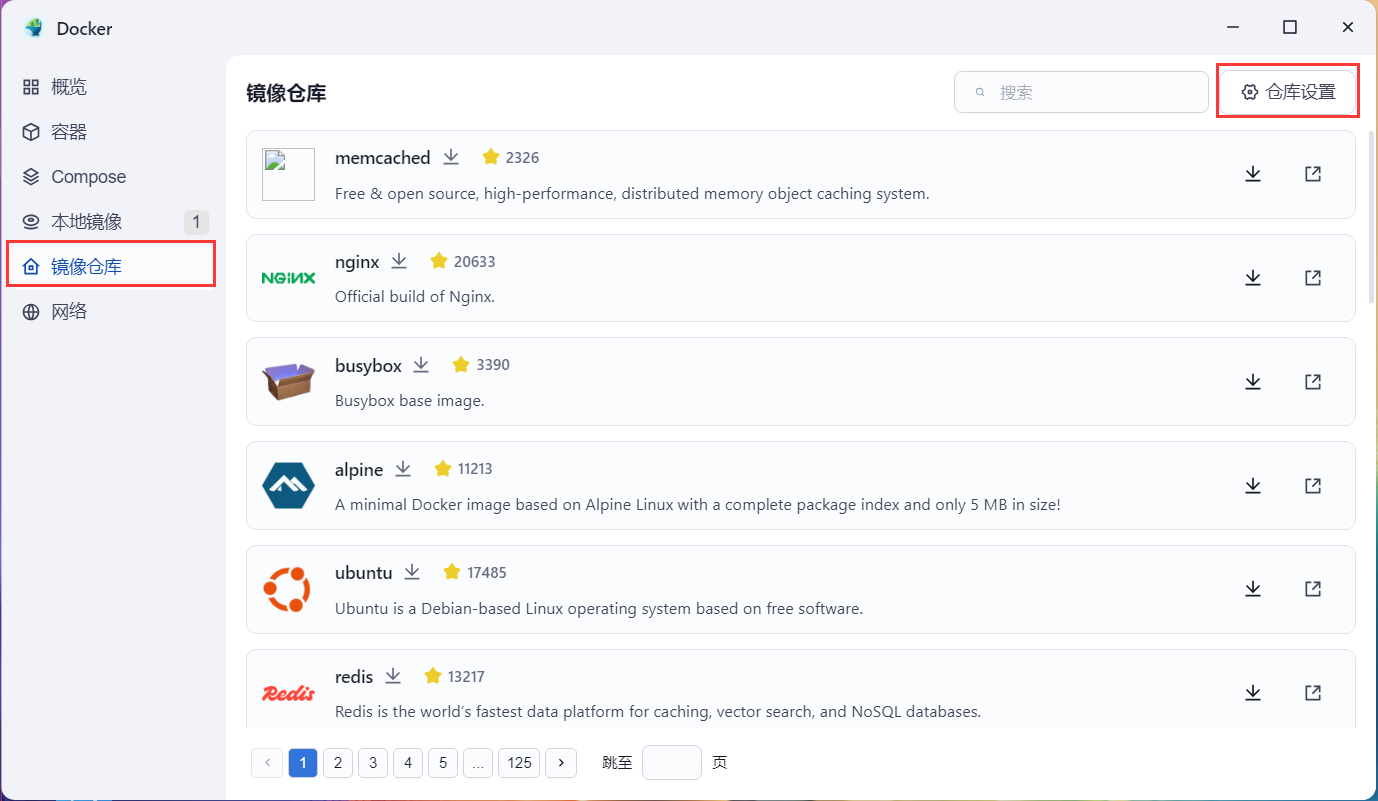Image resolution: width=1378 pixels, height=801 pixels.
Task: View 本地镜像 local images panel
Action: (31, 221)
